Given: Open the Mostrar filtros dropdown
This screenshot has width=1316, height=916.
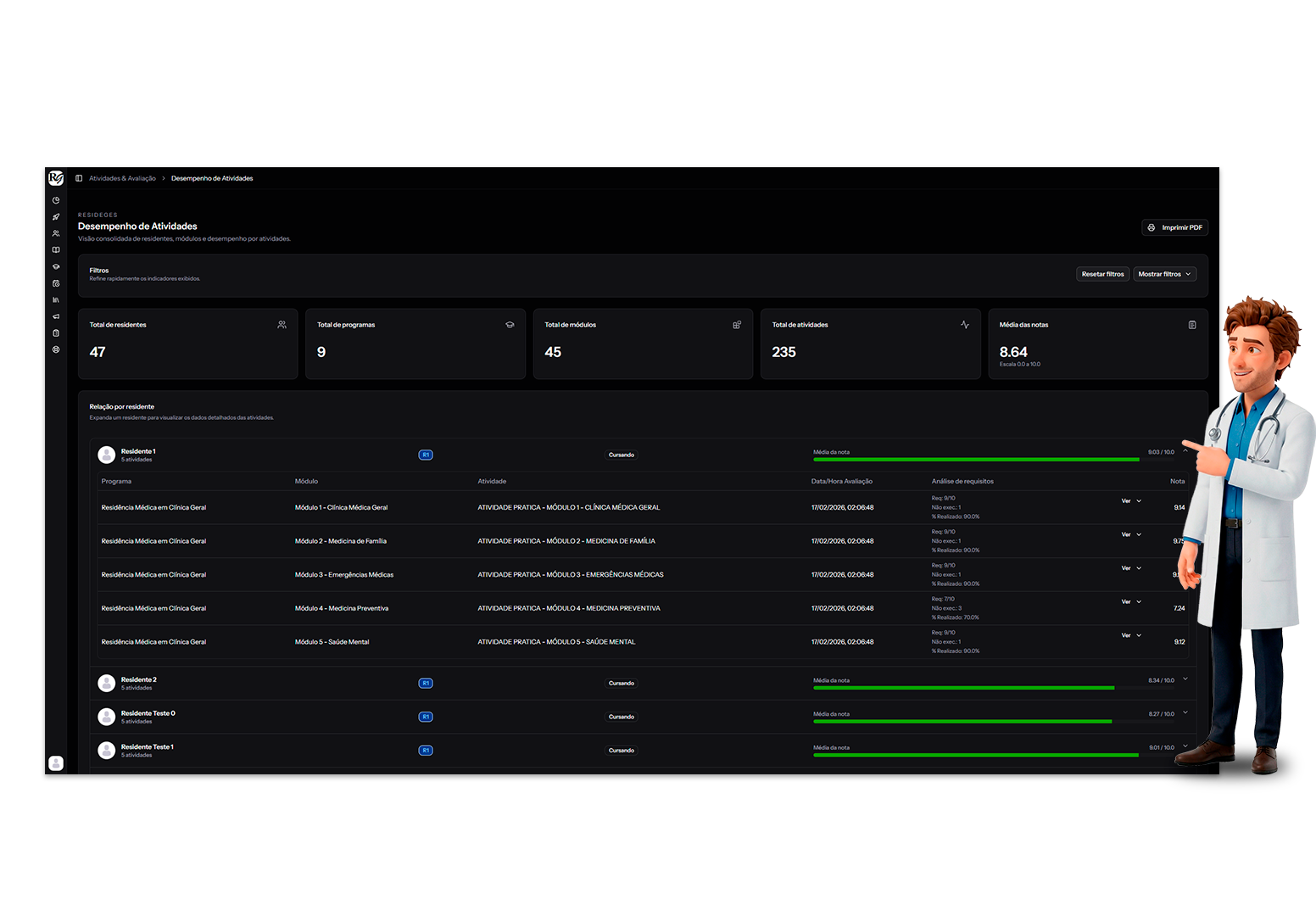Looking at the screenshot, I should [x=1164, y=274].
